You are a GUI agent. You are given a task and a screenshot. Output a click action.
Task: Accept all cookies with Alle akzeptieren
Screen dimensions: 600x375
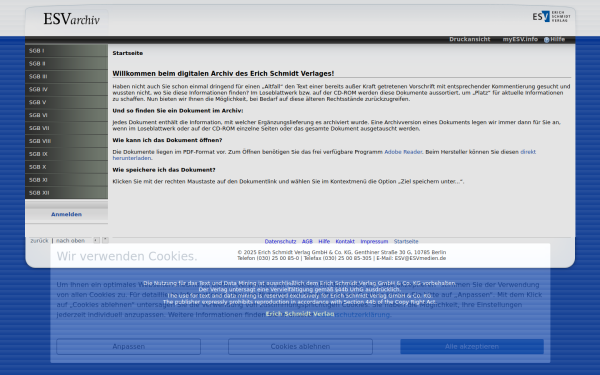click(x=472, y=346)
